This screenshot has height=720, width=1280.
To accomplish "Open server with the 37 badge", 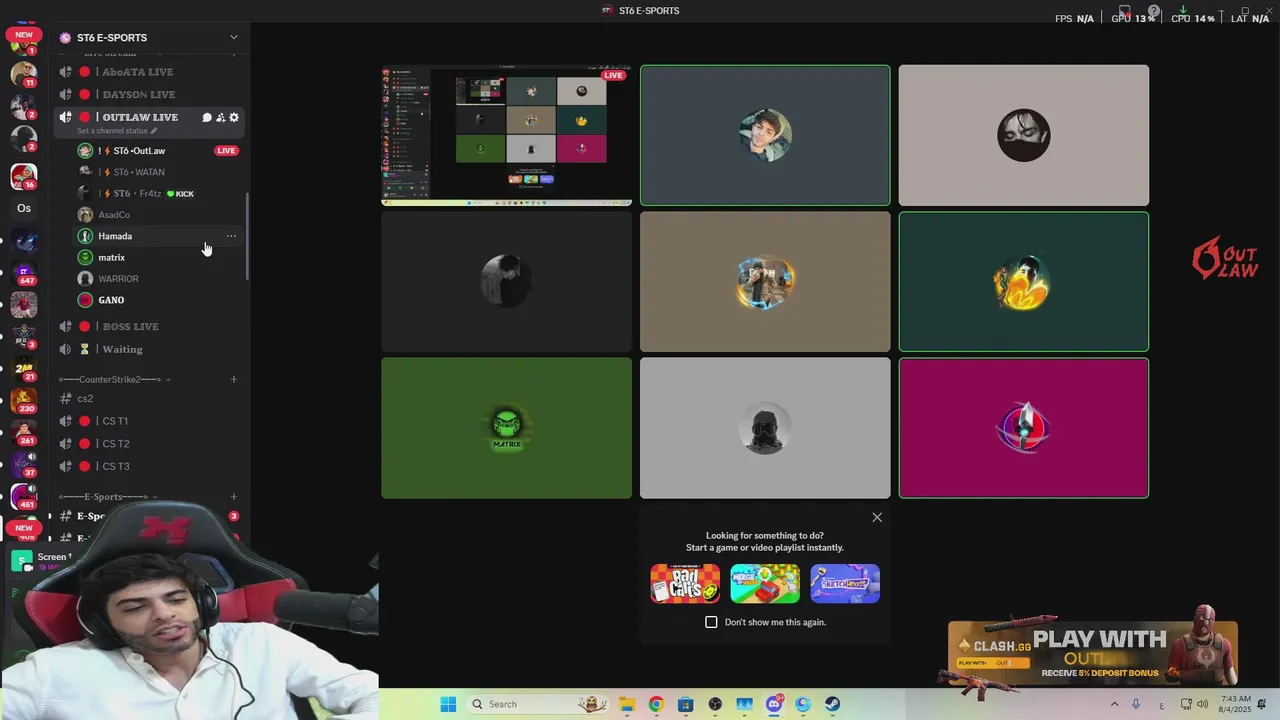I will 24,464.
